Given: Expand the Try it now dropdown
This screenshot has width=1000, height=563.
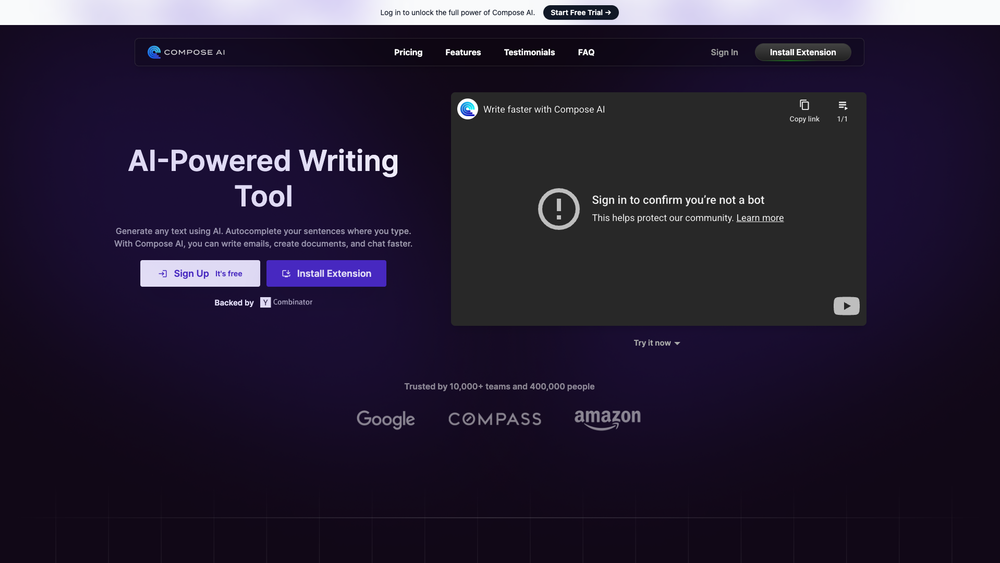Looking at the screenshot, I should click(x=657, y=343).
